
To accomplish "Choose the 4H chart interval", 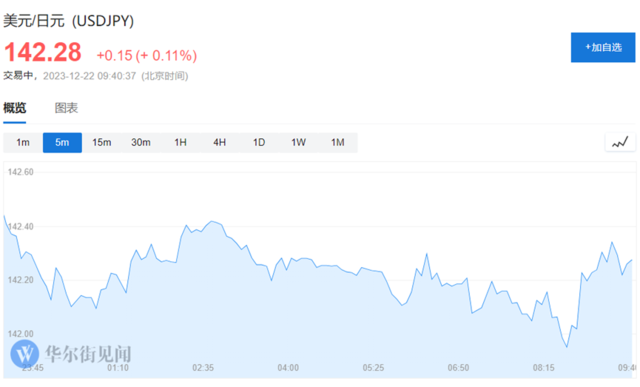I will coord(220,142).
